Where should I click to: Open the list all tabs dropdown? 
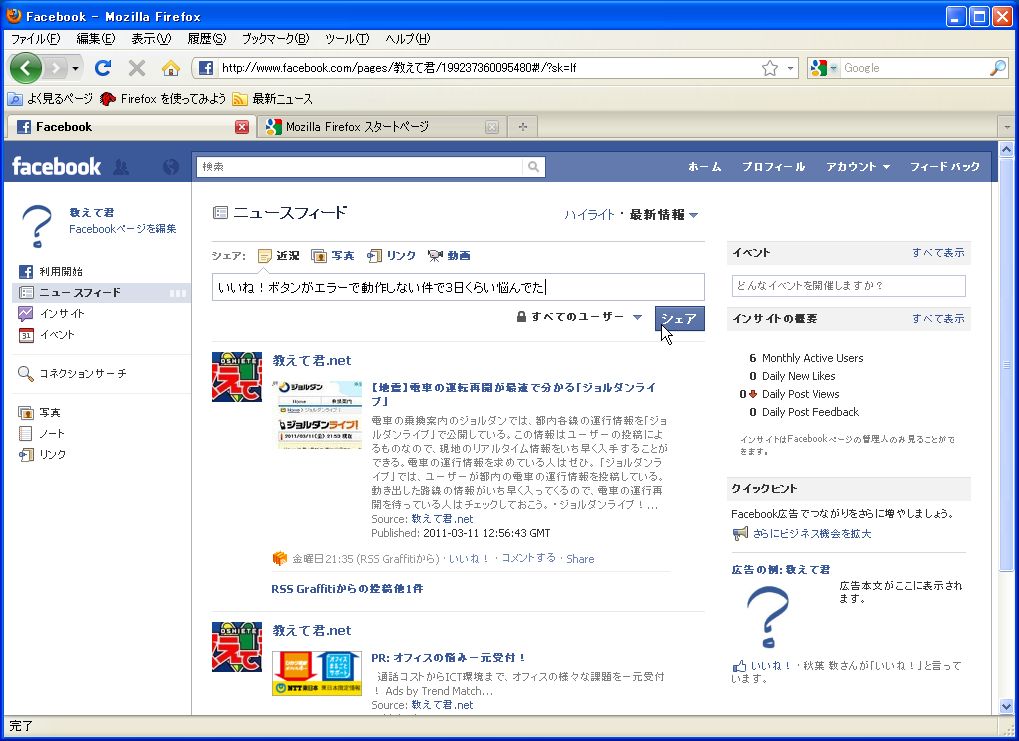pyautogui.click(x=1007, y=127)
